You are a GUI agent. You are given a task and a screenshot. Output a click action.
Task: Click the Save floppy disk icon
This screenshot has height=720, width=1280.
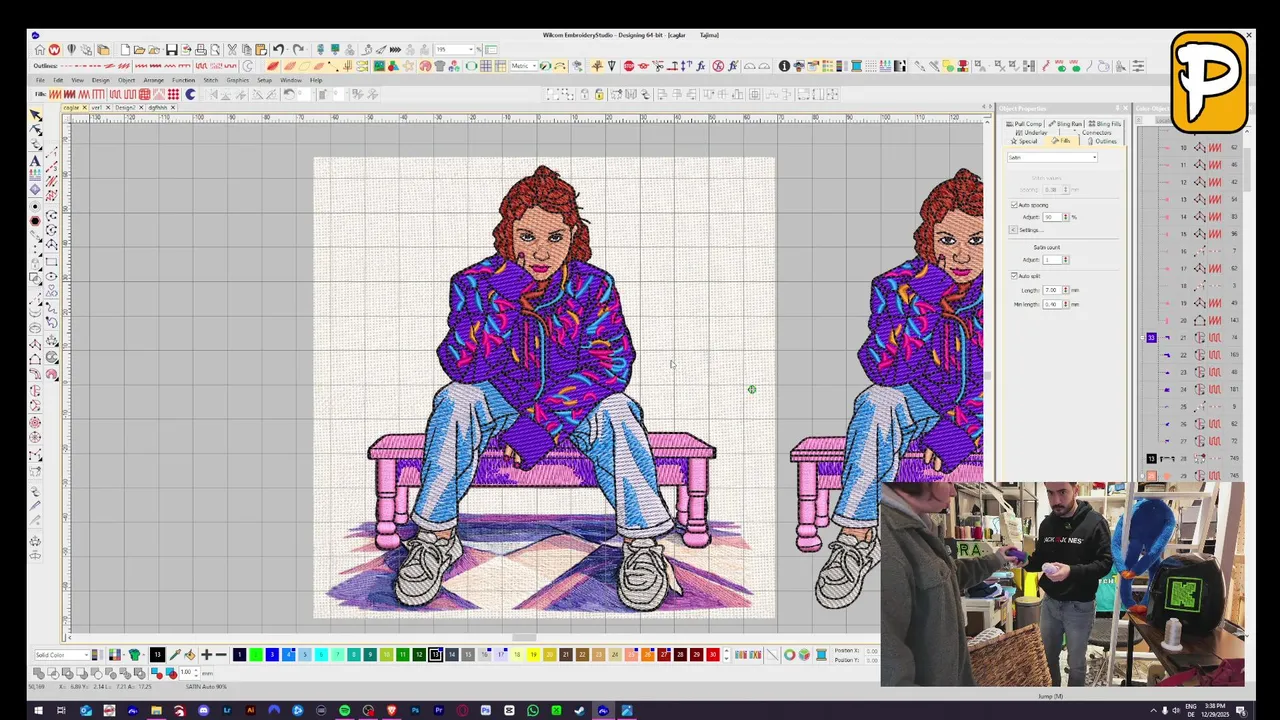tap(171, 49)
